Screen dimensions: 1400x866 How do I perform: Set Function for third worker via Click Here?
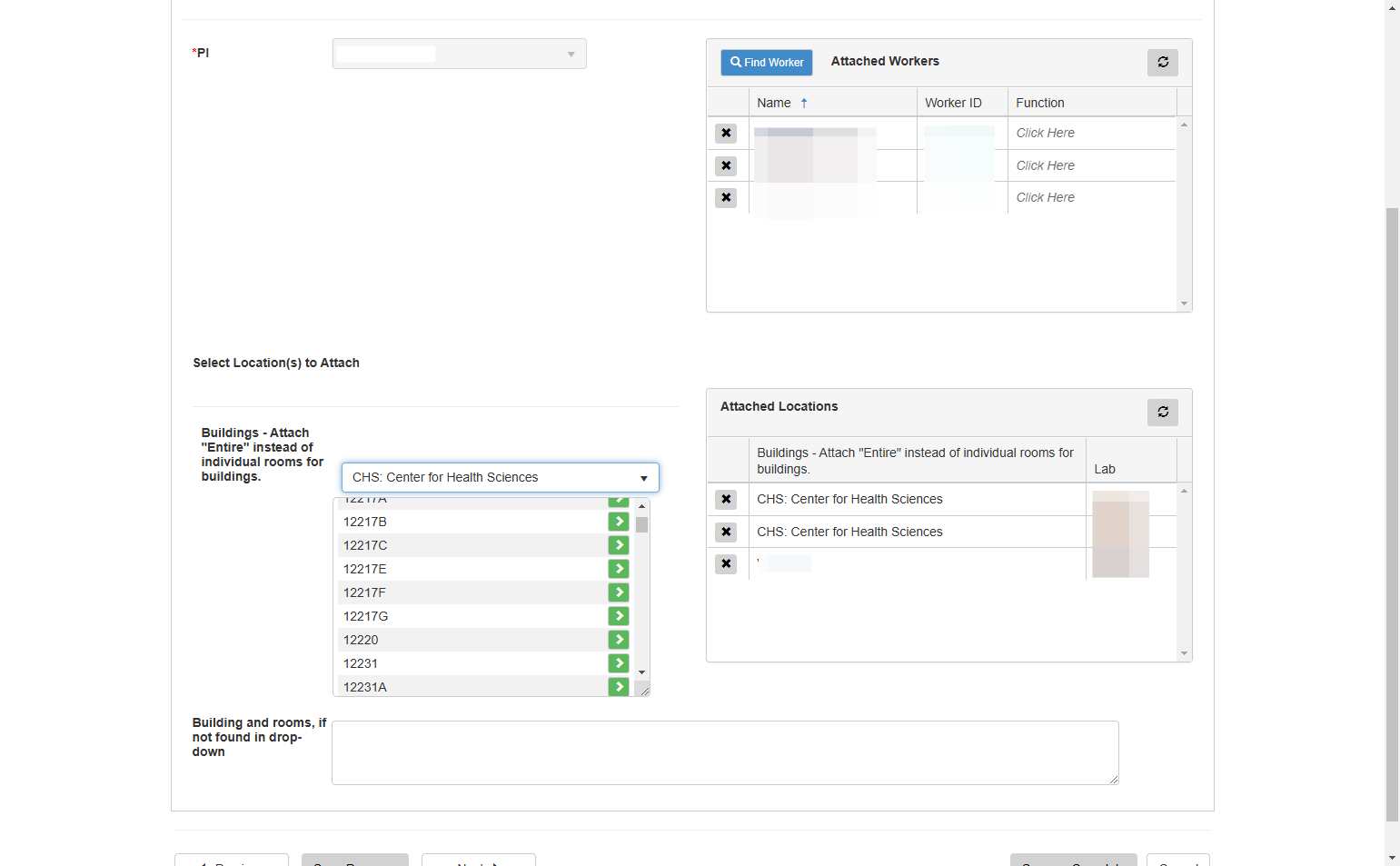click(1045, 198)
